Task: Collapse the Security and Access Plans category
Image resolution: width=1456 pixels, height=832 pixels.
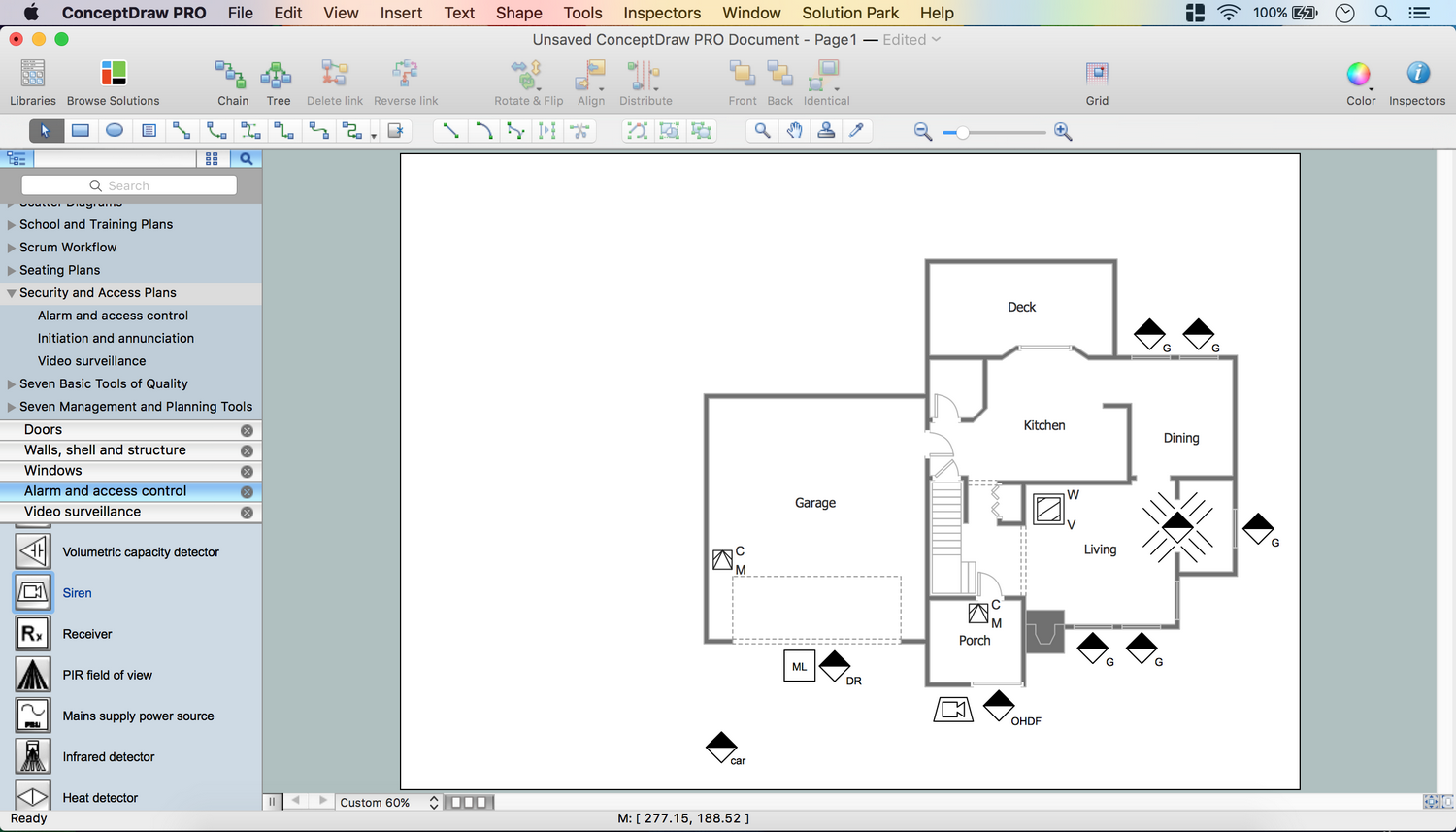Action: click(12, 293)
